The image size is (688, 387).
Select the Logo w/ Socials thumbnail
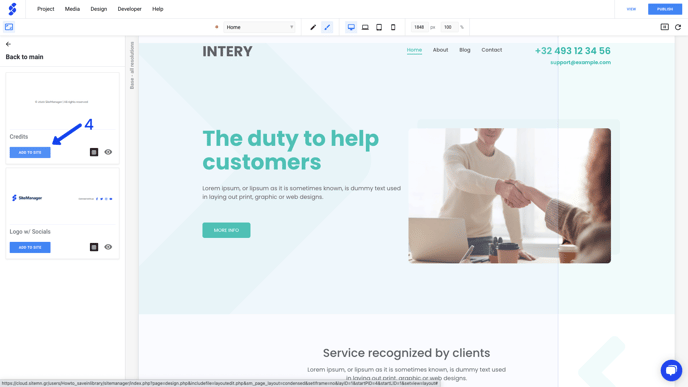coord(62,198)
